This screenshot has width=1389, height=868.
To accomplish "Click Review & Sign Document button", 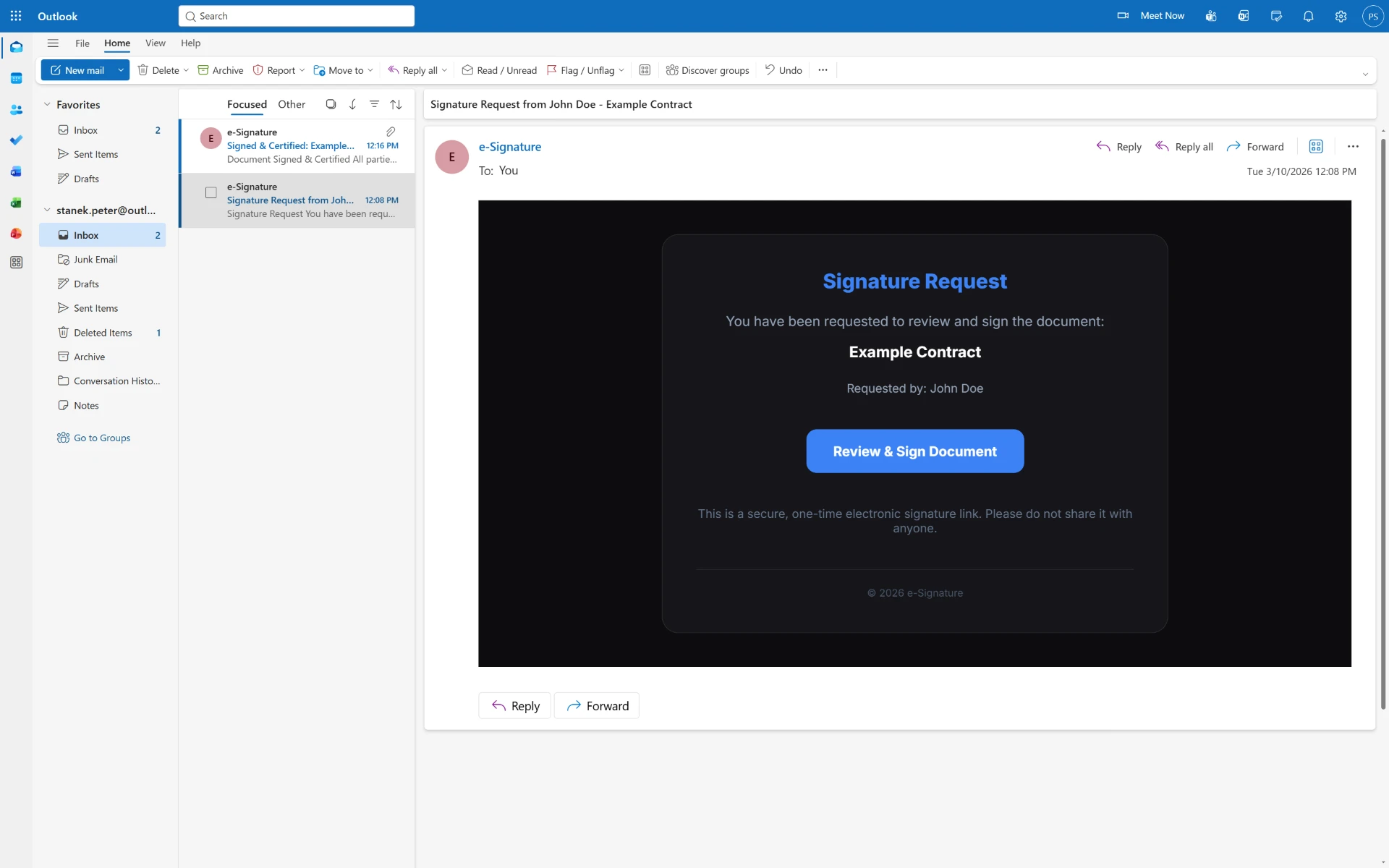I will coord(914,451).
